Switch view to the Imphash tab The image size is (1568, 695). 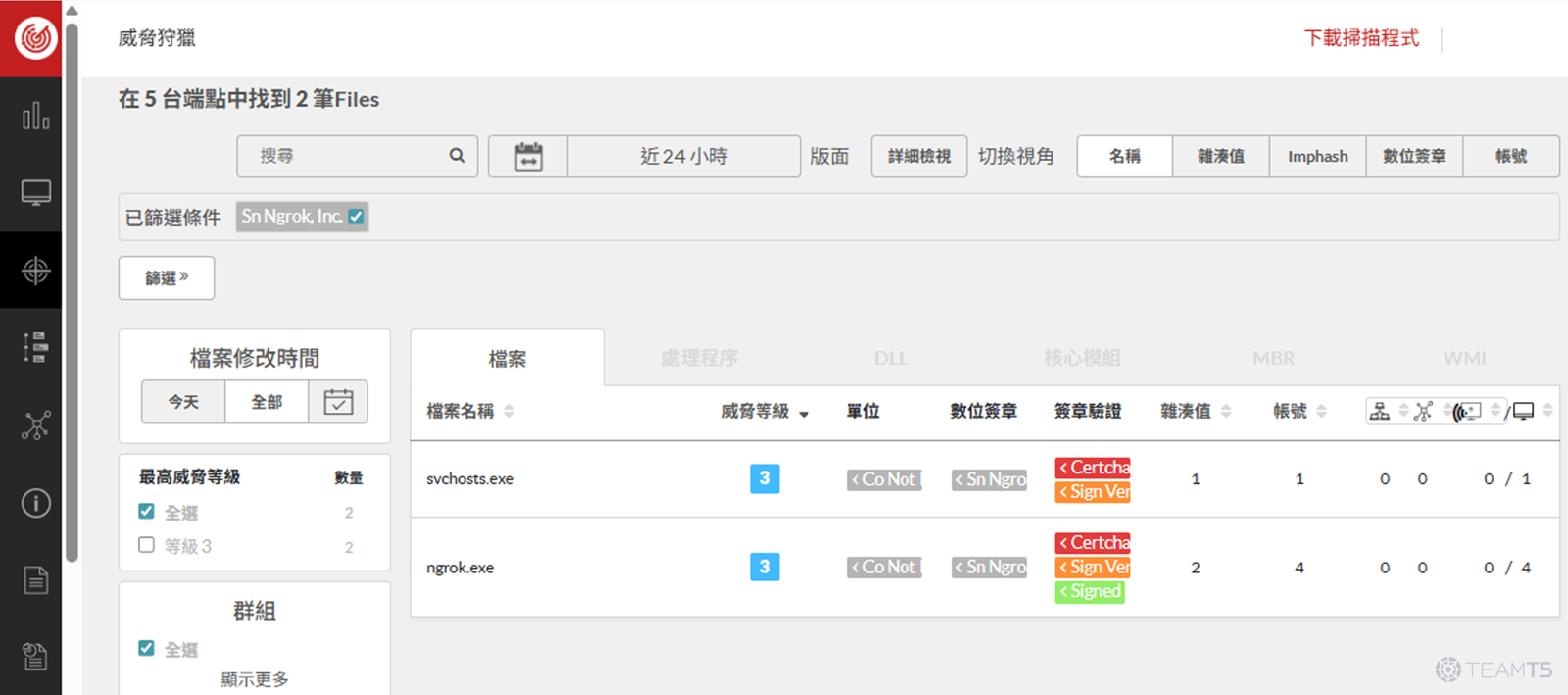coord(1317,157)
